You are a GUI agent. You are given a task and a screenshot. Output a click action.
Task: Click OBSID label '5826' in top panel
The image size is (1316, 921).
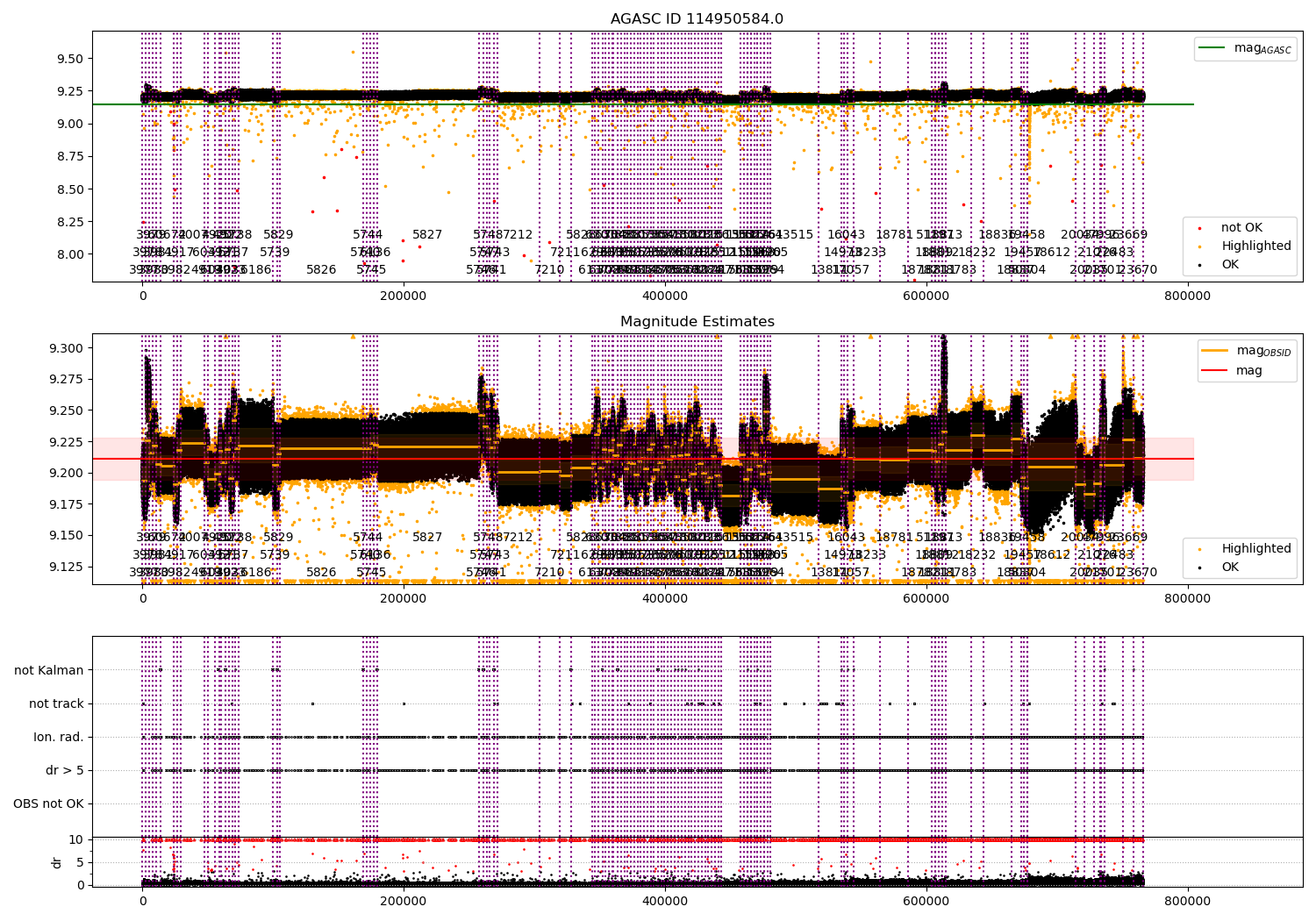pos(321,270)
